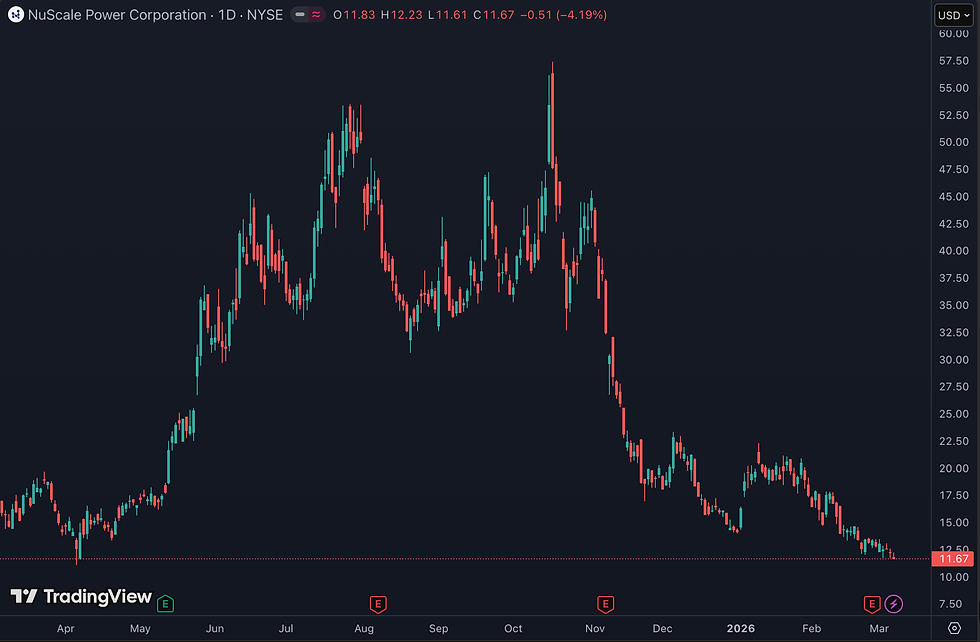This screenshot has width=980, height=642.
Task: Click the 2026 year label on time axis
Action: (741, 628)
